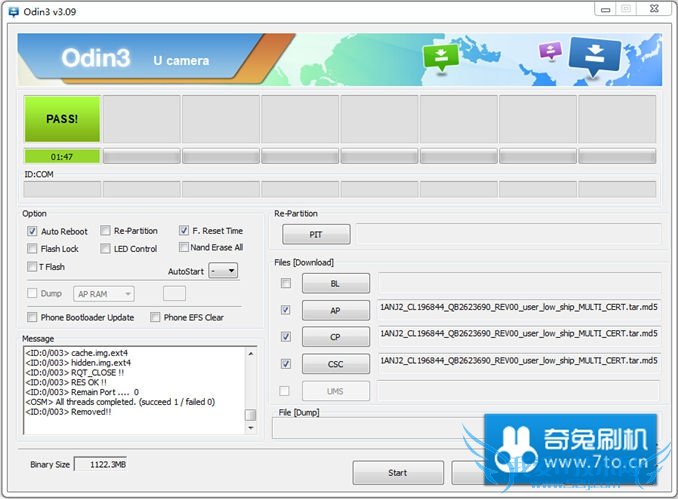Screen dimensions: 678x499
Task: Click the empty BL file path field
Action: click(519, 283)
